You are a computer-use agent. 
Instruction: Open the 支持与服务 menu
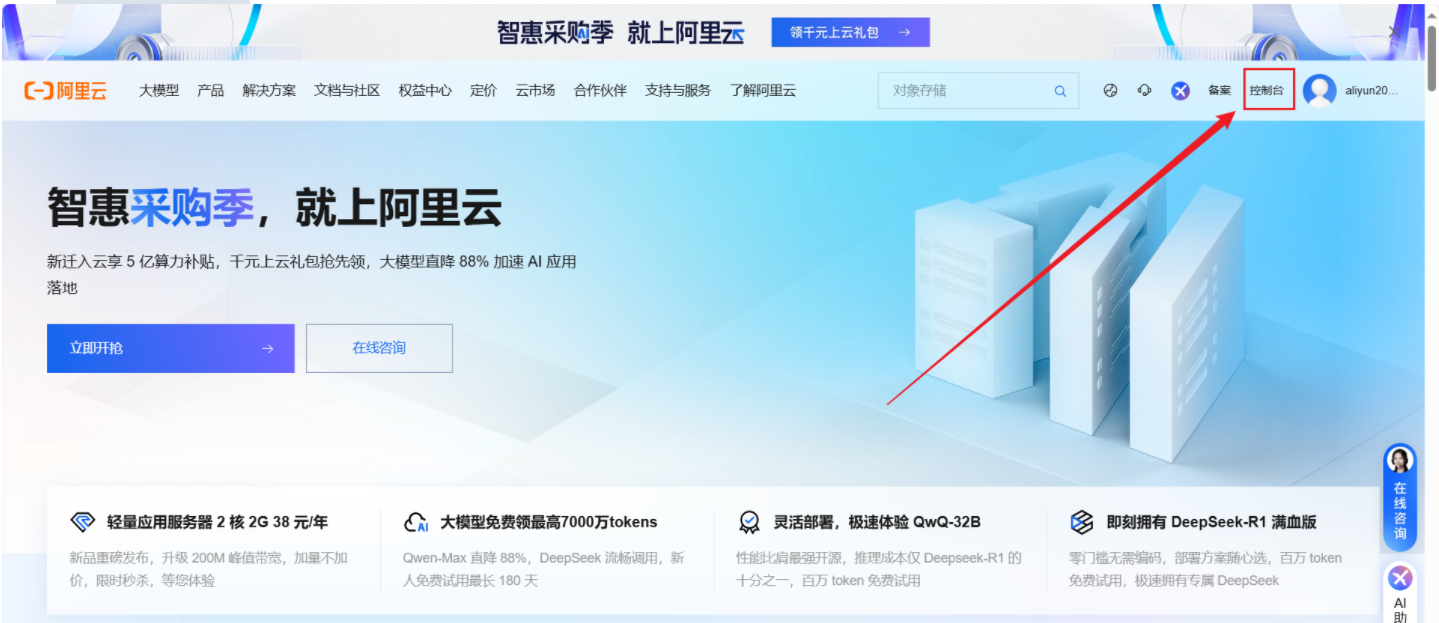[x=678, y=90]
